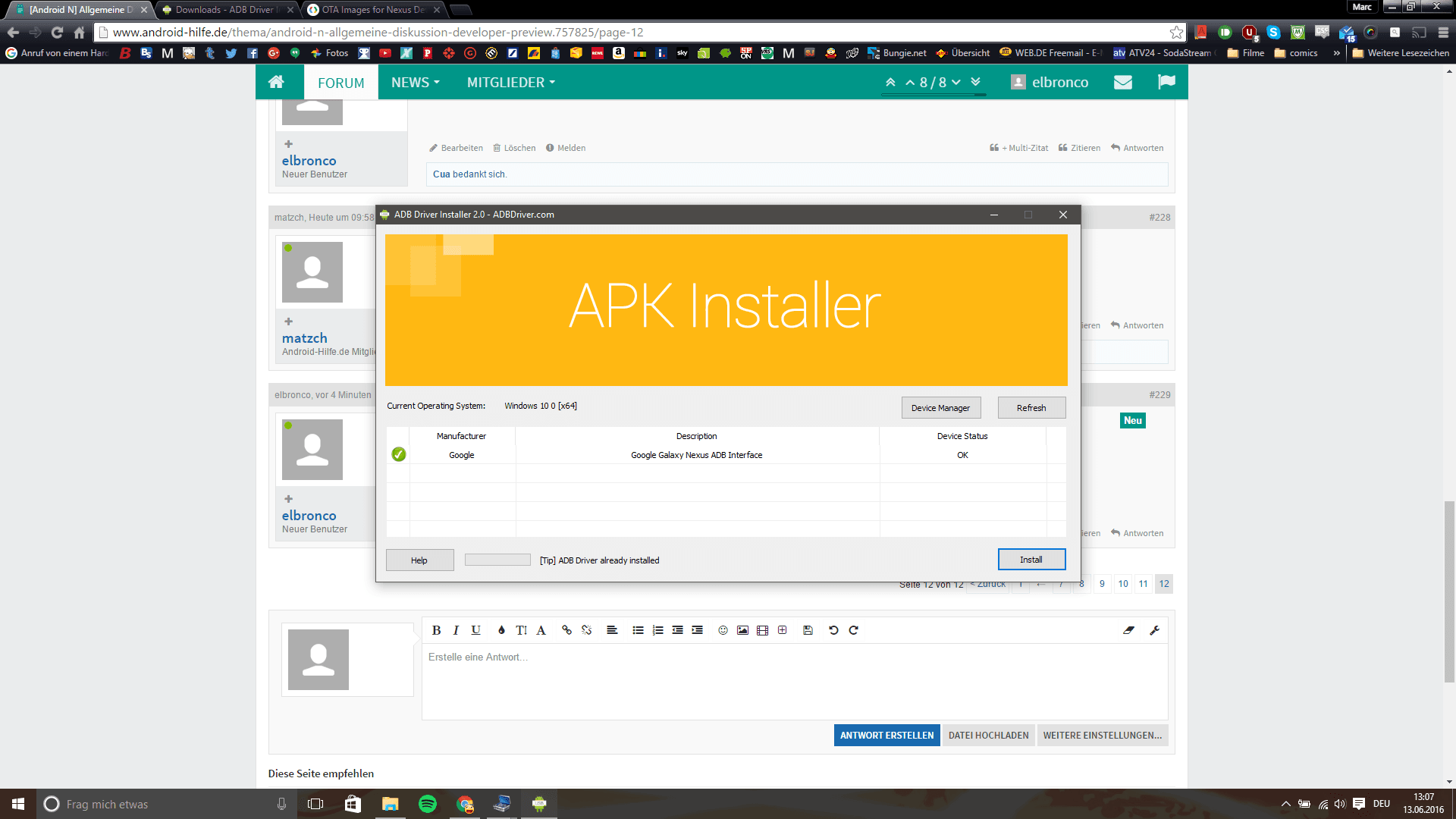Click the reply text field 'Erstelle eine Antwort'
The width and height of the screenshot is (1456, 819).
pyautogui.click(x=794, y=682)
